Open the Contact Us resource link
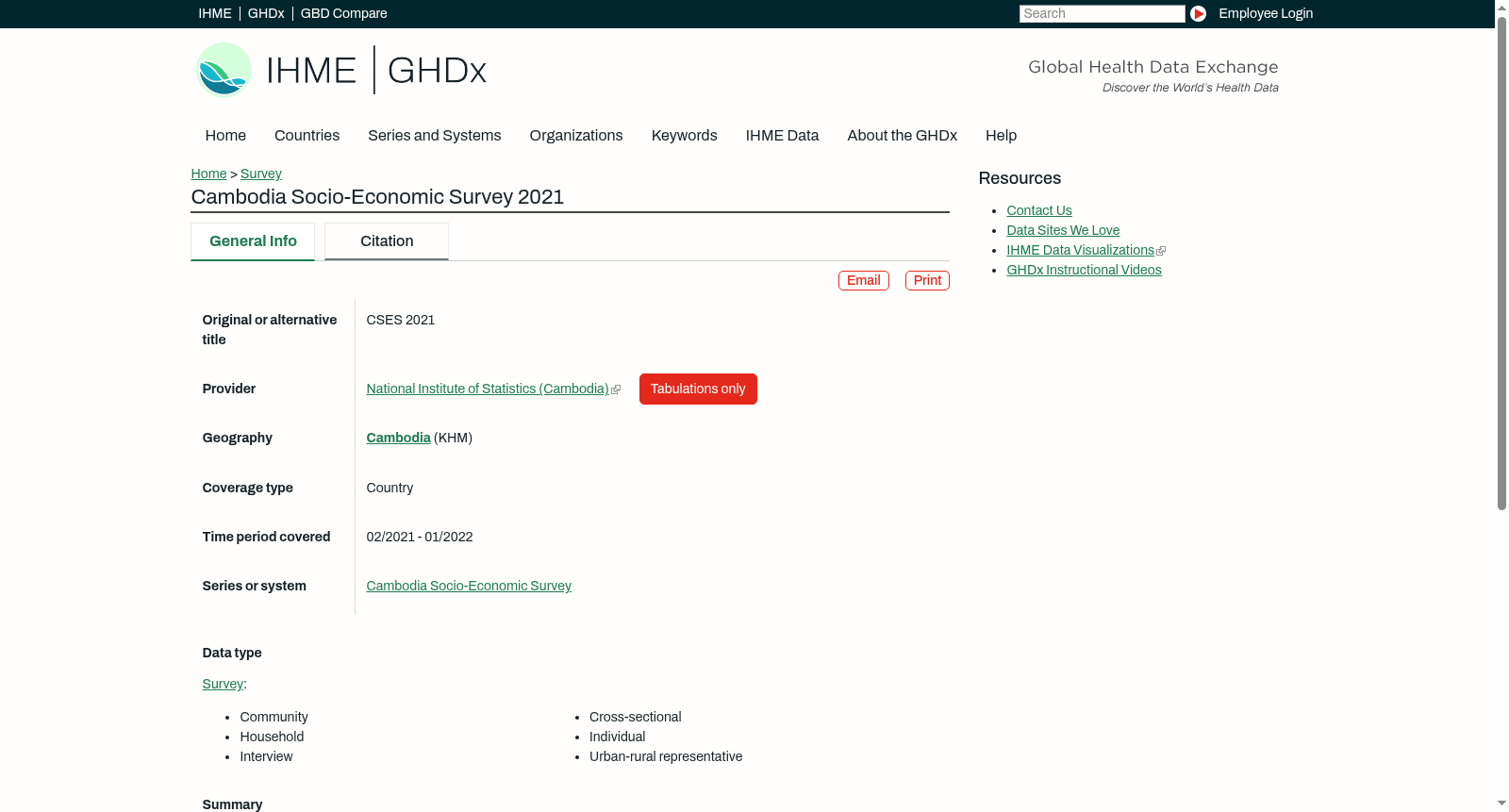This screenshot has height=812, width=1509. [x=1038, y=210]
